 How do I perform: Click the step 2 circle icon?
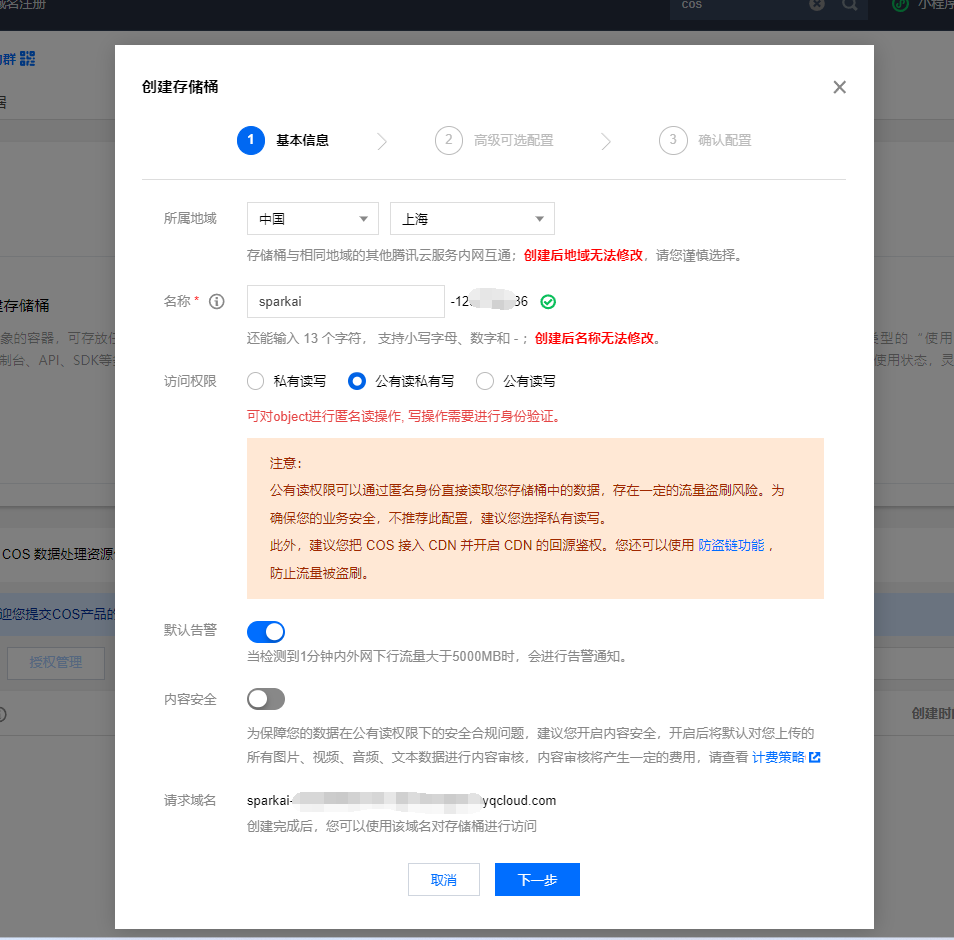[x=449, y=140]
